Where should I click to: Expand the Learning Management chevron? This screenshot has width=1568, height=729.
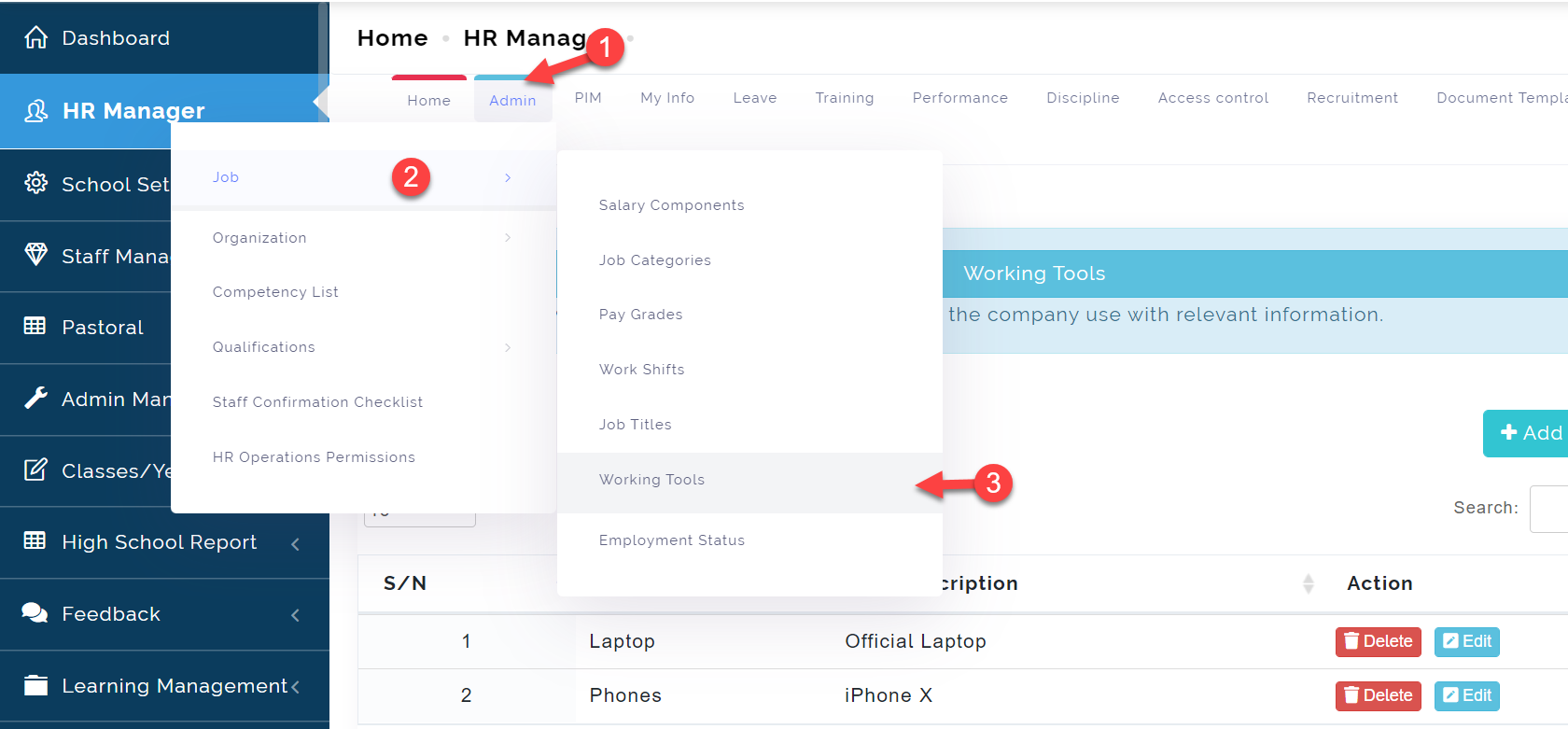point(295,687)
